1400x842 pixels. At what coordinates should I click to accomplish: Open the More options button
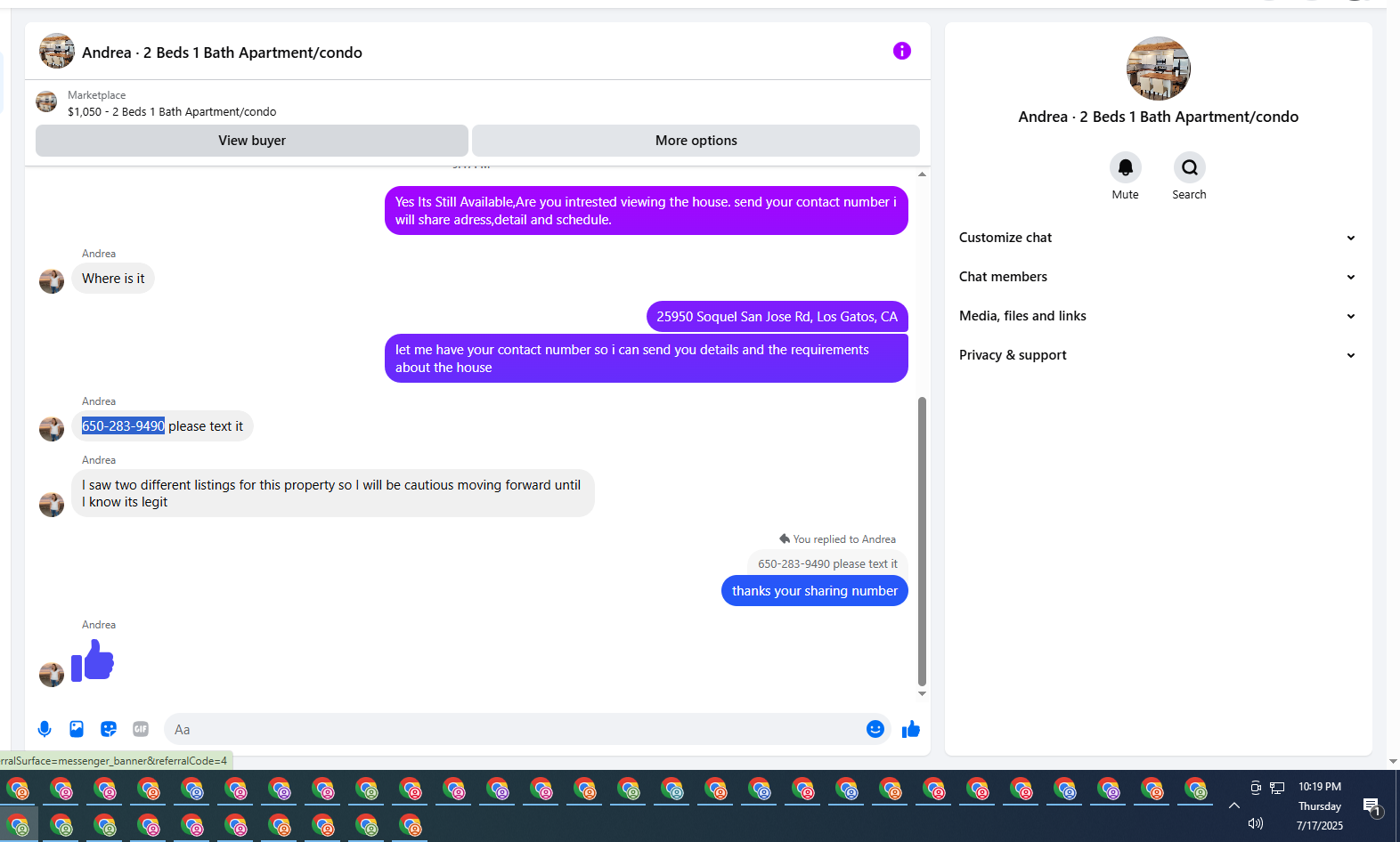(x=696, y=141)
